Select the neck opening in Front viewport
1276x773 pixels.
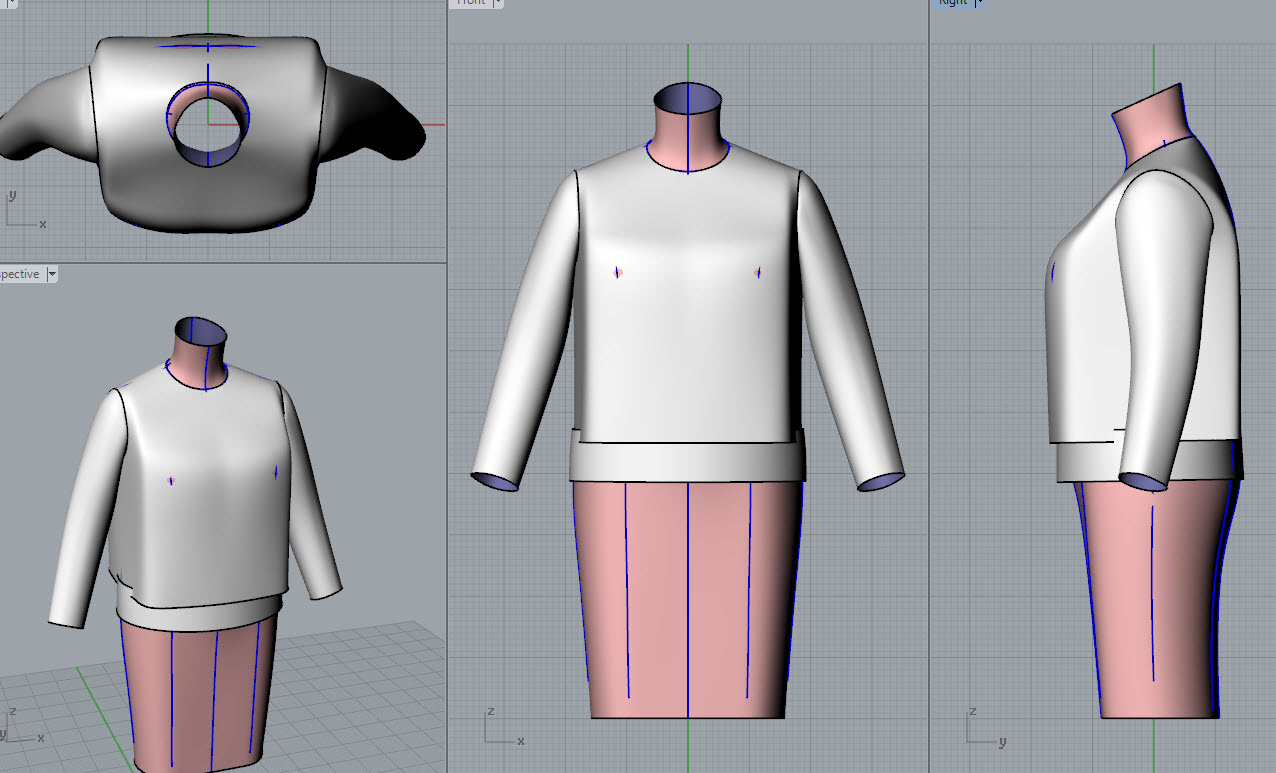coord(688,100)
